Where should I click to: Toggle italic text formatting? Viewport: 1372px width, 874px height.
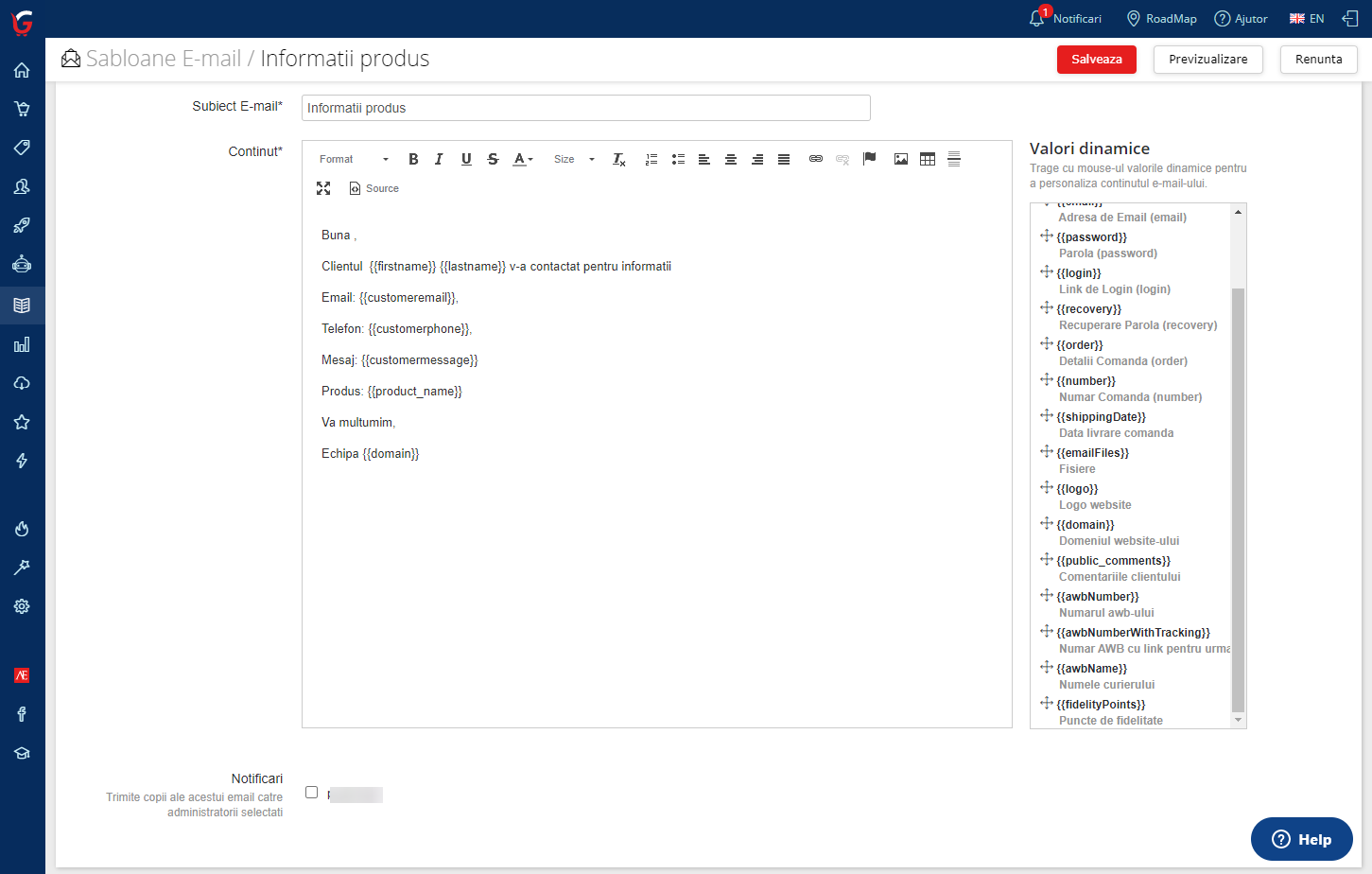coord(439,159)
